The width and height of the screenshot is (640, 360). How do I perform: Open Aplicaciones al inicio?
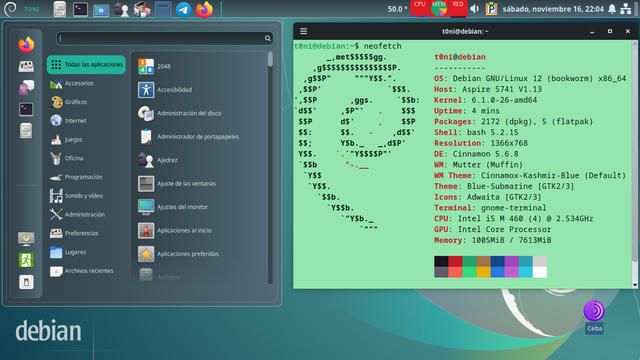[x=200, y=231]
